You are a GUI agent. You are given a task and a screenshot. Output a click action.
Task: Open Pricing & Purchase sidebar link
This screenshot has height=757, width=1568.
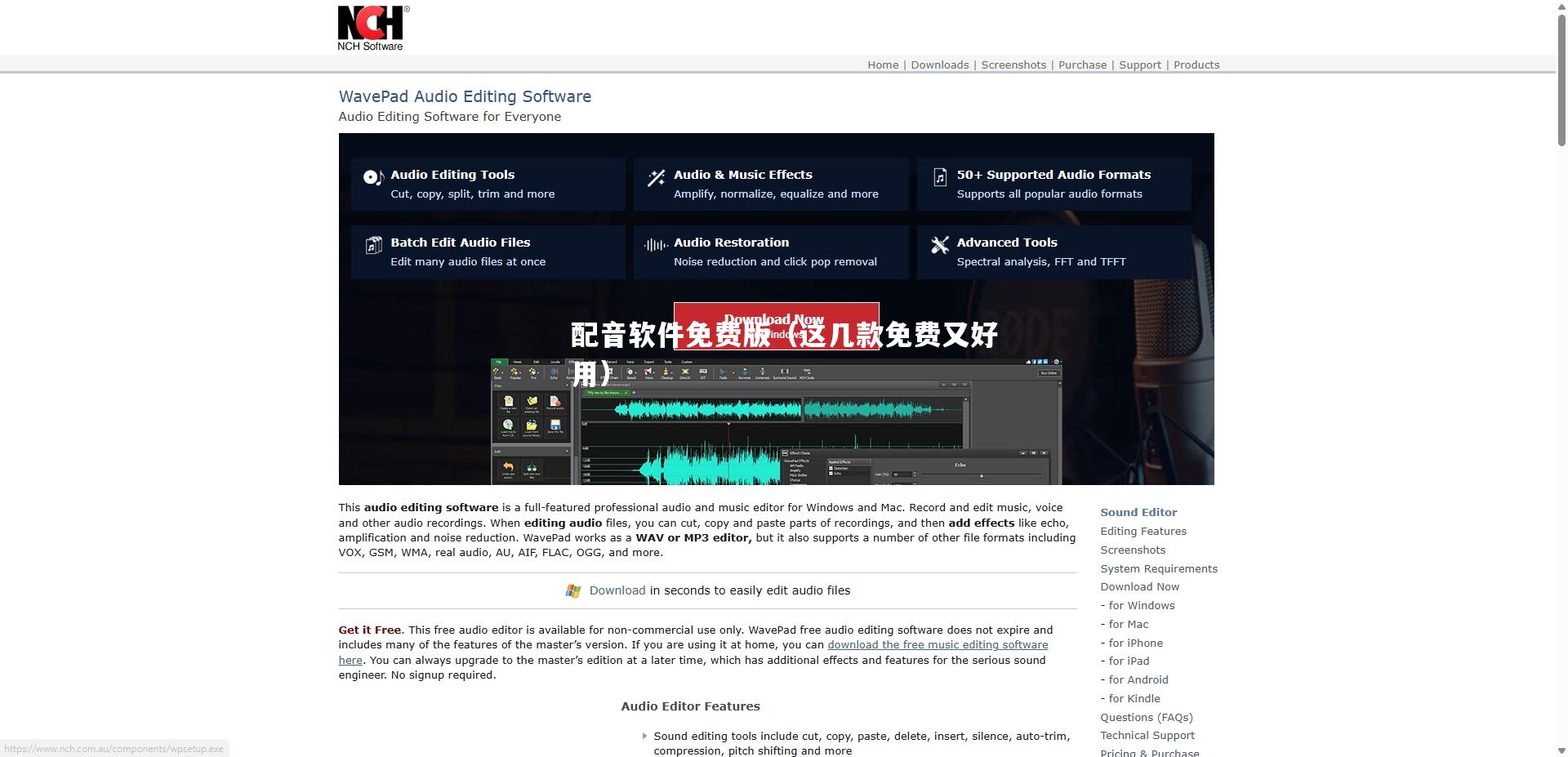click(1150, 753)
